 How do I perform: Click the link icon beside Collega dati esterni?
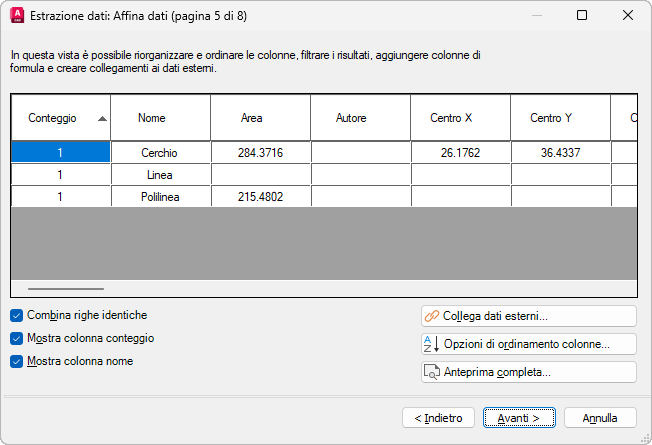coord(432,316)
